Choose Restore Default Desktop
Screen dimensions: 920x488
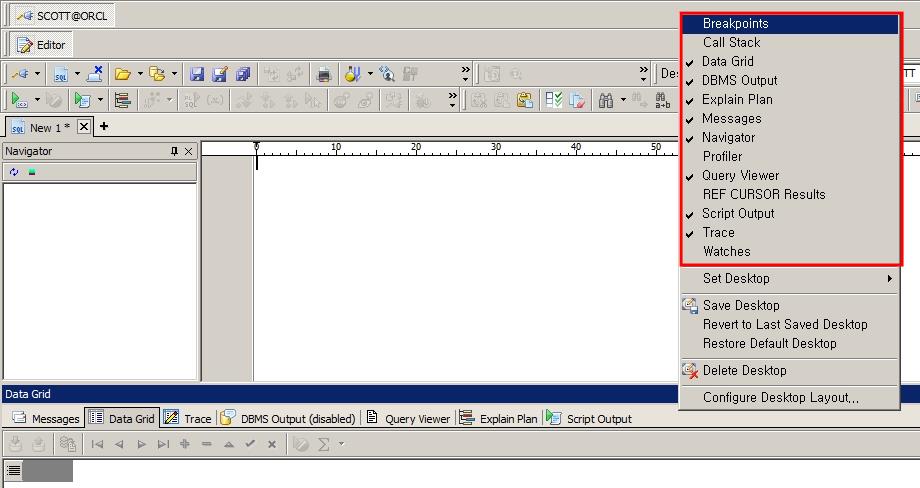point(769,343)
